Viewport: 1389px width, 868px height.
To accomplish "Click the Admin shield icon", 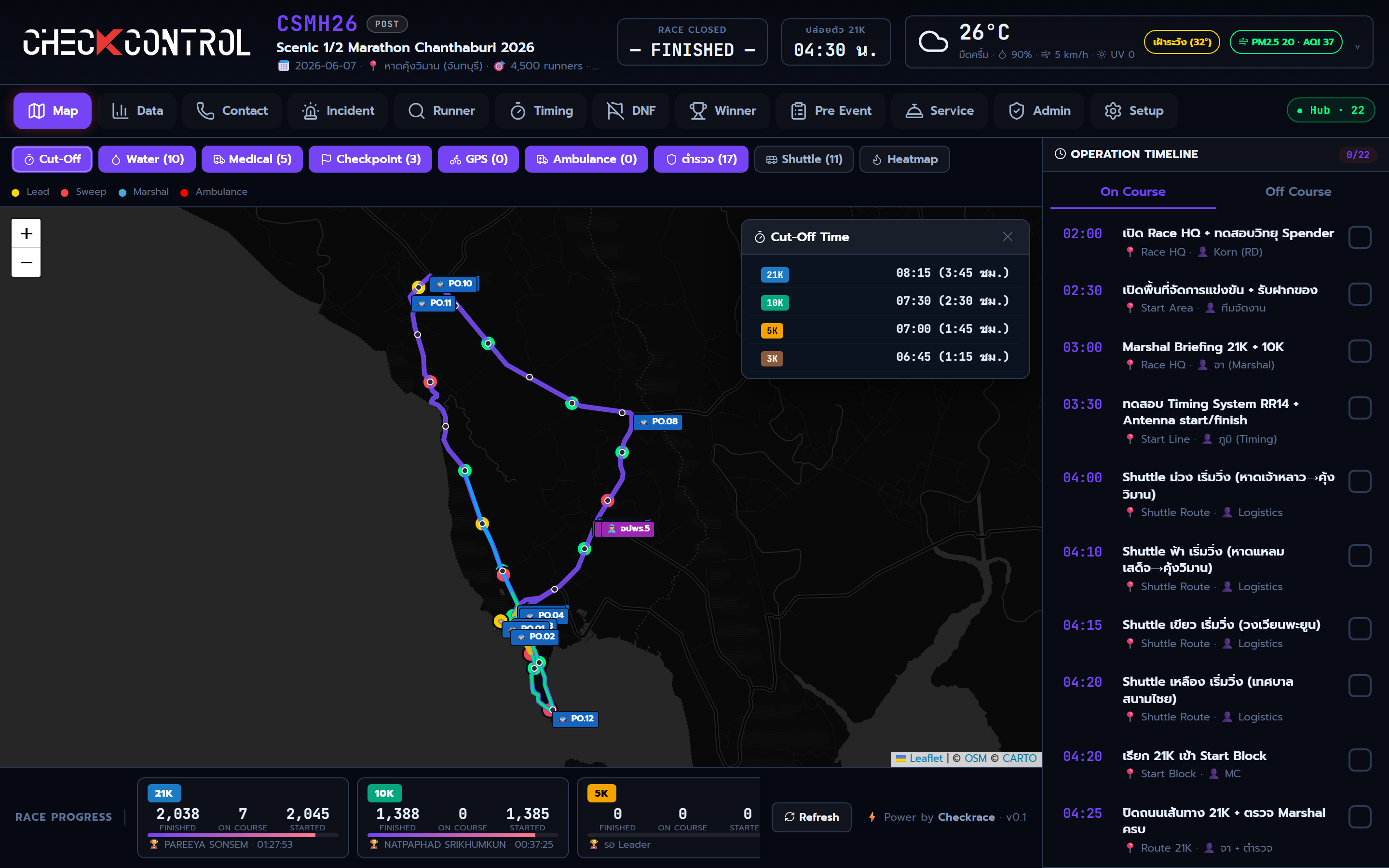I will (1017, 111).
